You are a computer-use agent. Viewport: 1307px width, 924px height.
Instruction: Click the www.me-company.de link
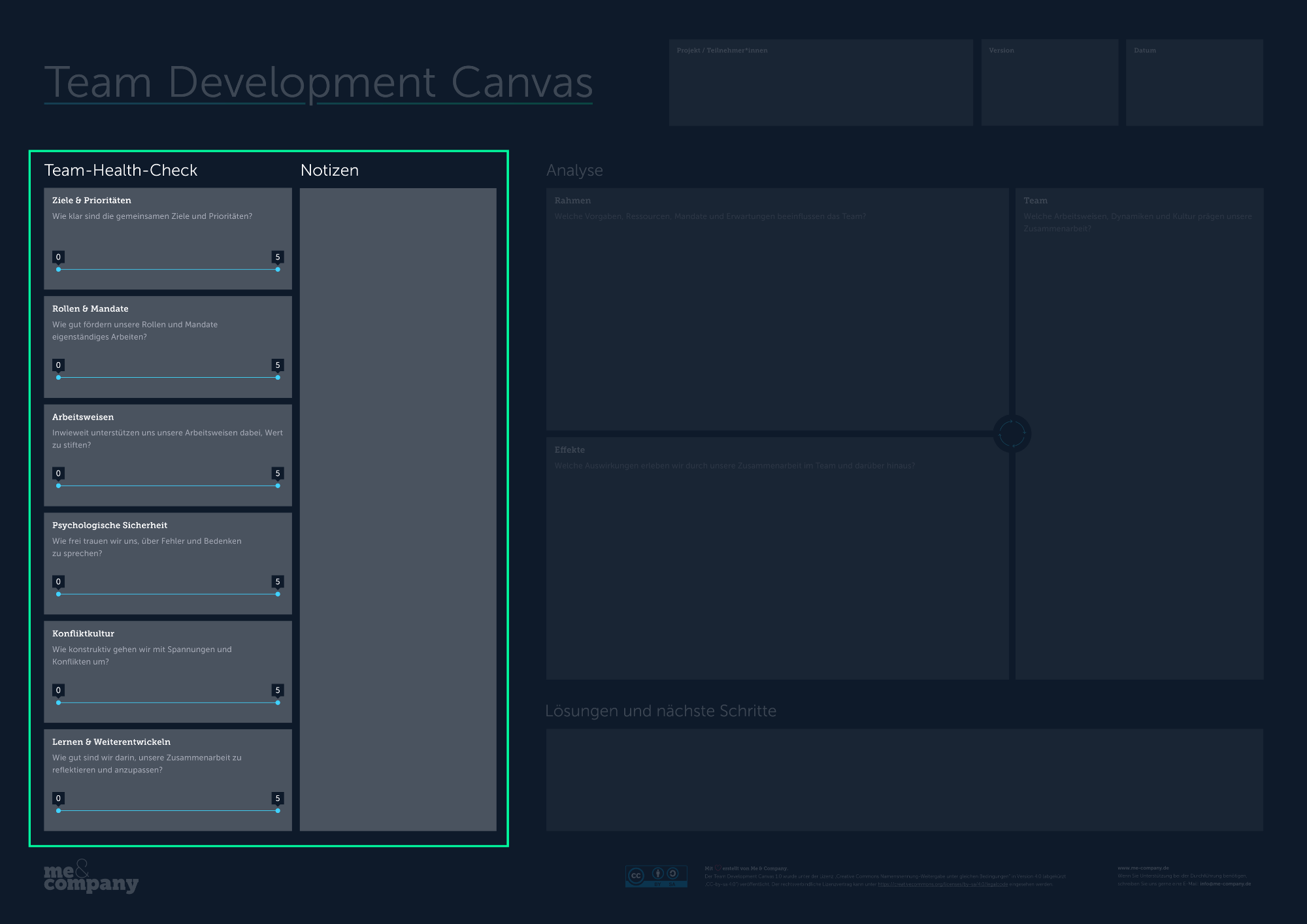[x=1142, y=868]
